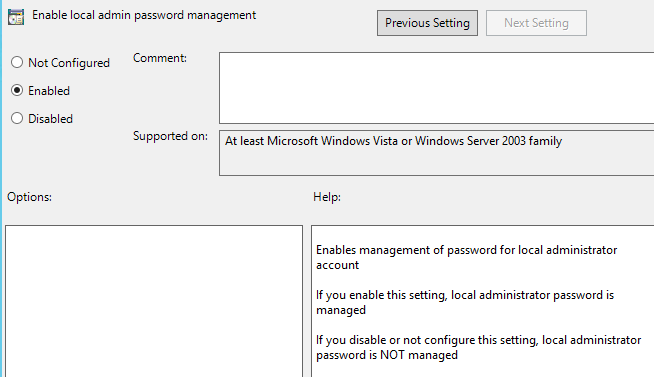This screenshot has height=377, width=654.
Task: Click the Comment label
Action: [x=160, y=58]
